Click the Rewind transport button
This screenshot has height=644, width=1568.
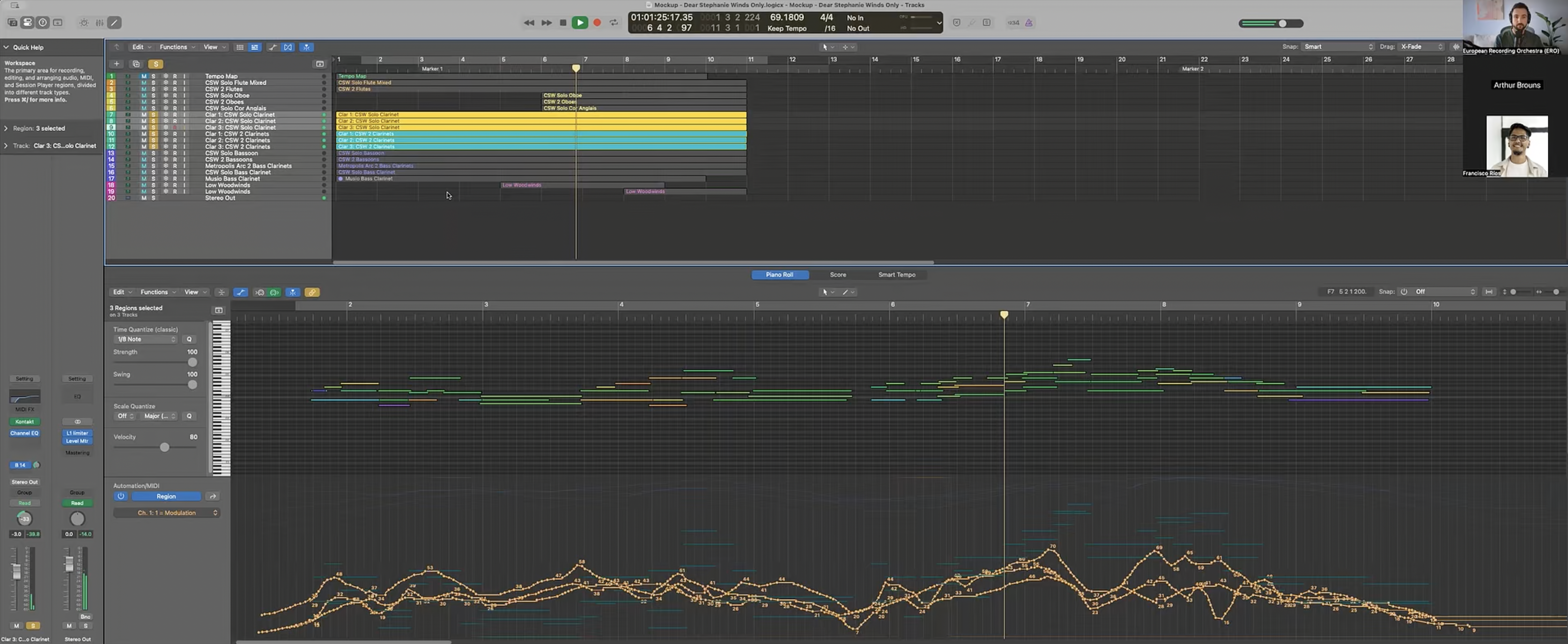529,22
